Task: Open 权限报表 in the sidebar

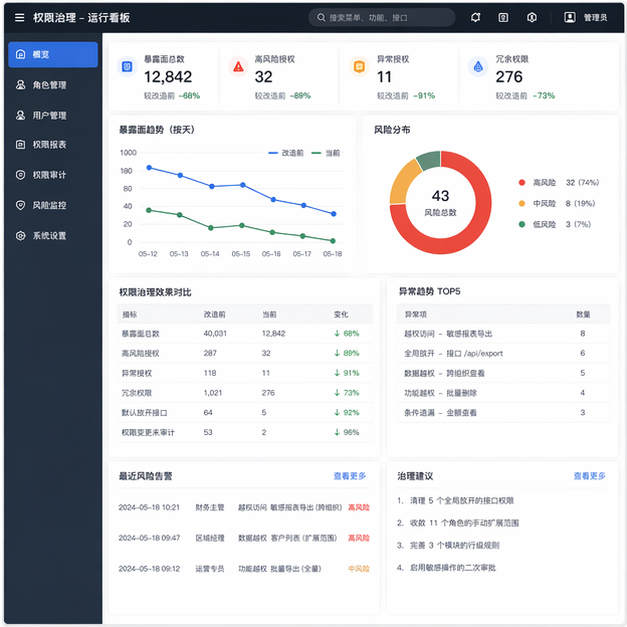Action: tap(53, 144)
